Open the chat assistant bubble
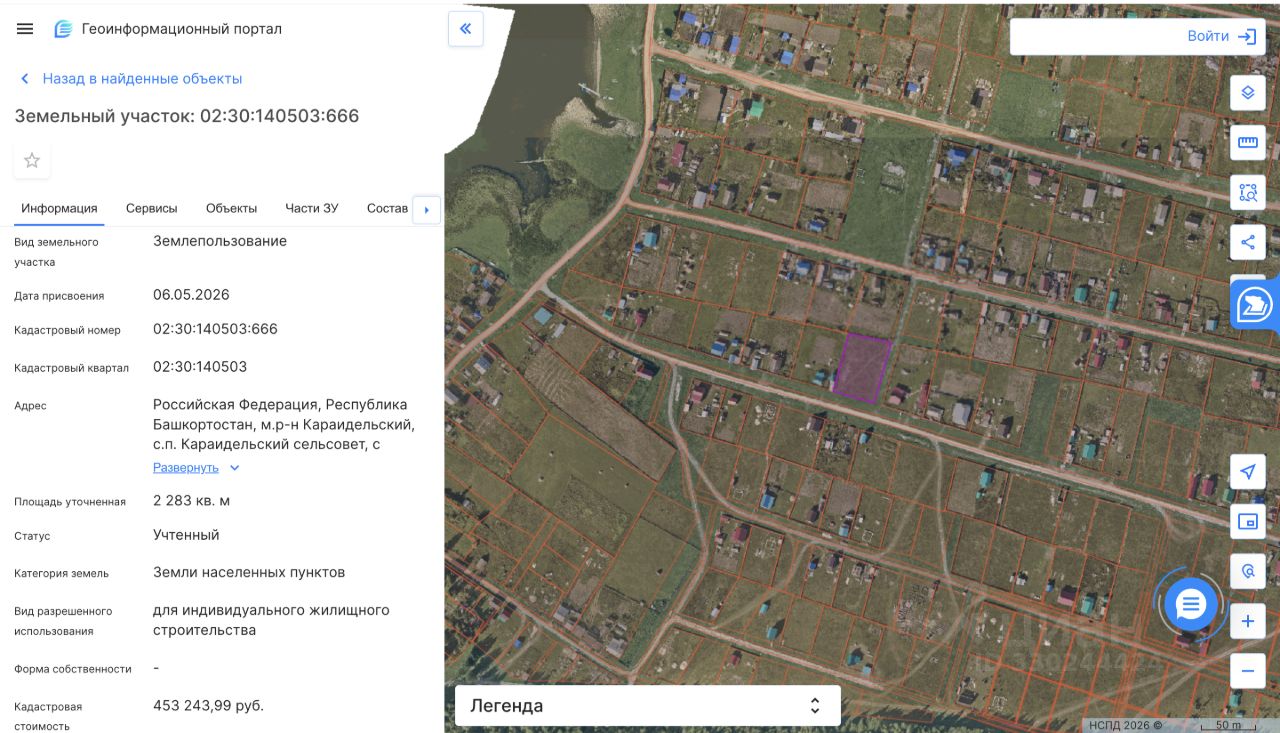This screenshot has width=1280, height=733. click(1191, 604)
